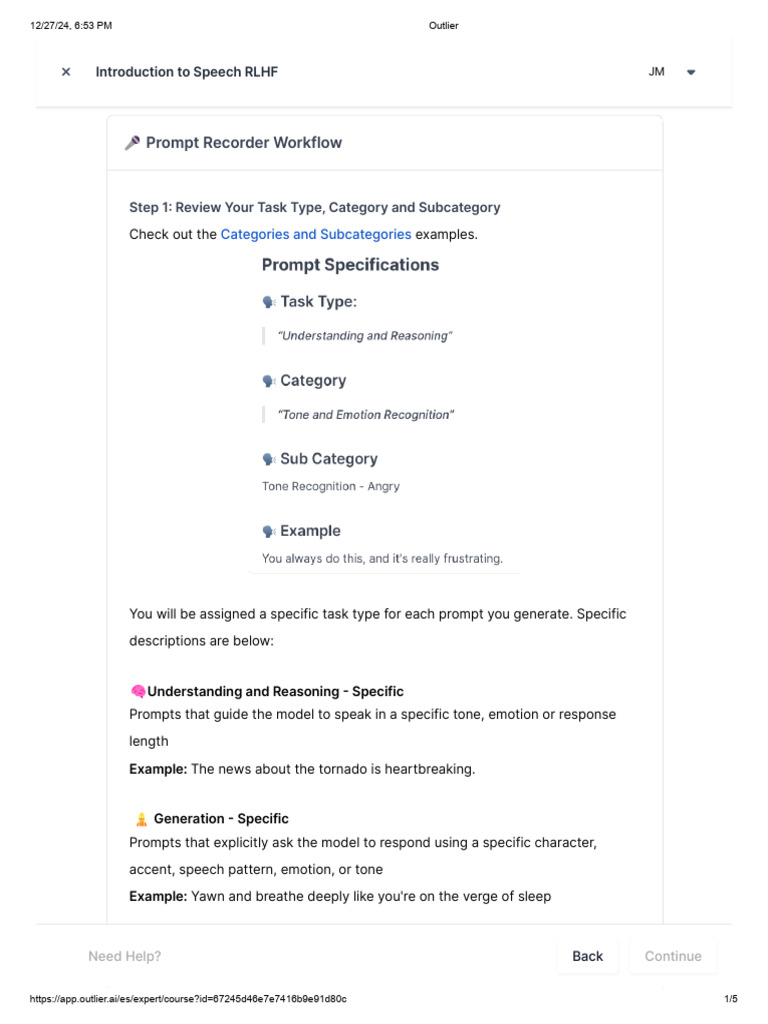This screenshot has height=1024, width=768.
Task: Click the Introduction to Speech RLHF title
Action: pos(187,72)
